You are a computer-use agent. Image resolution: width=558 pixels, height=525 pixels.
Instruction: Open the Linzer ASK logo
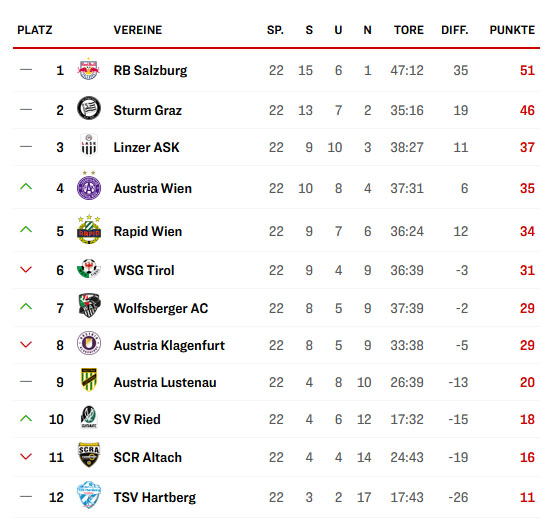pyautogui.click(x=89, y=145)
